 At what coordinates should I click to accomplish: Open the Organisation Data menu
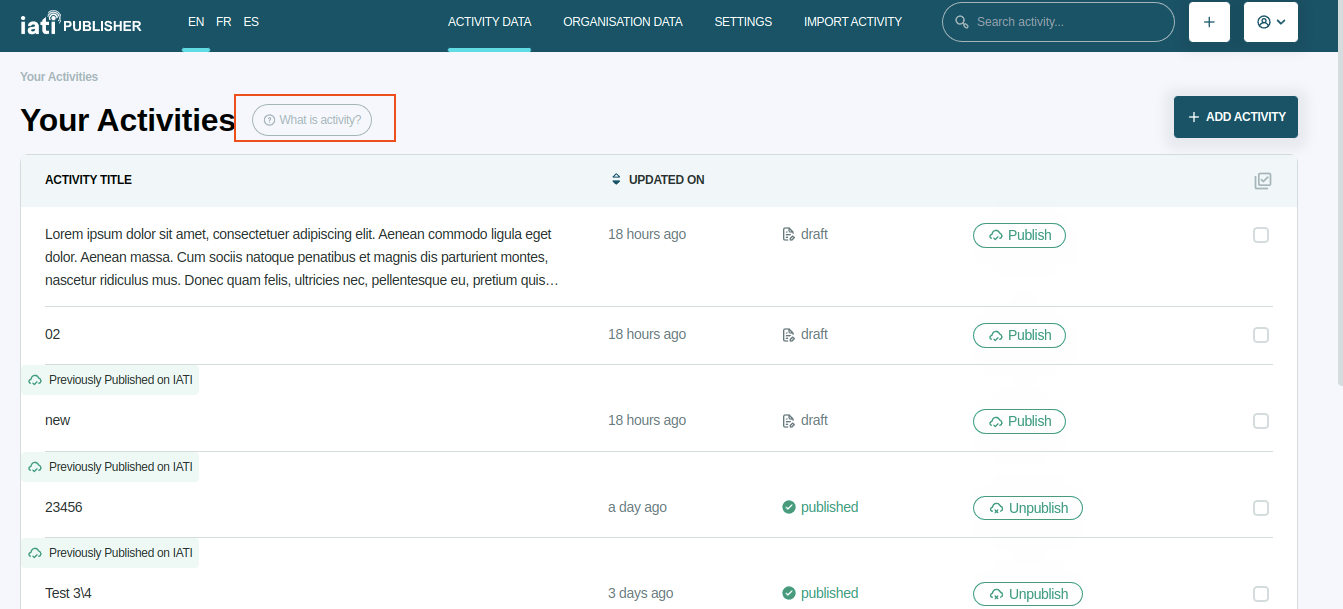(623, 22)
